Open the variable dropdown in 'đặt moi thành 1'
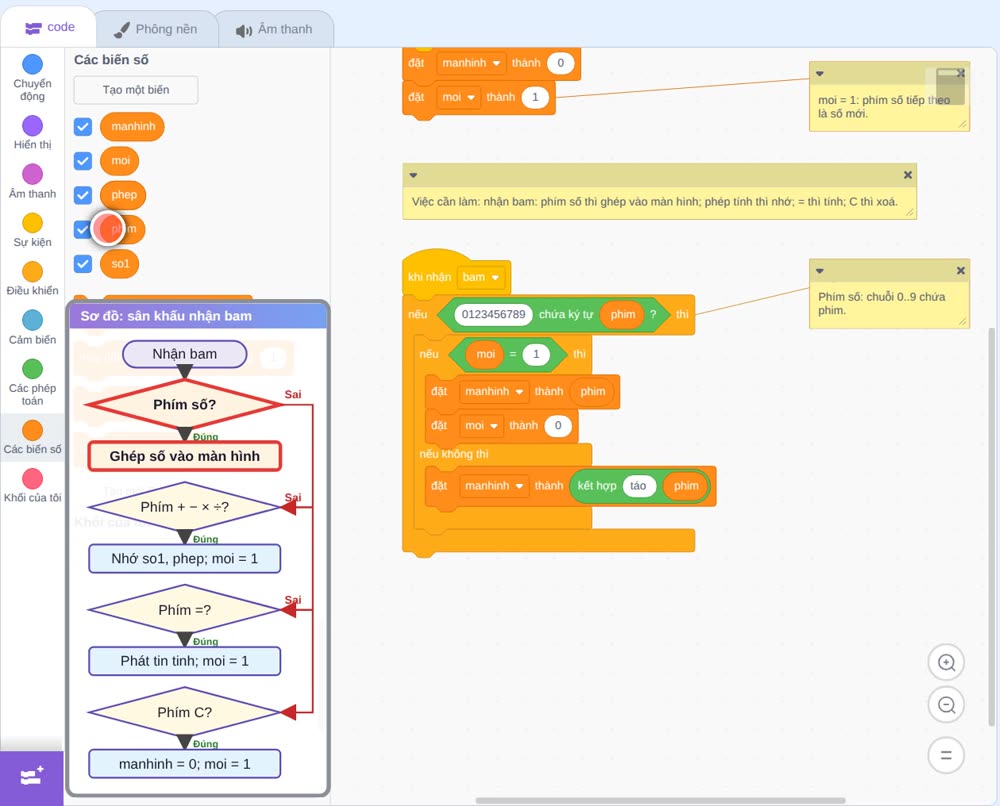 pyautogui.click(x=459, y=97)
